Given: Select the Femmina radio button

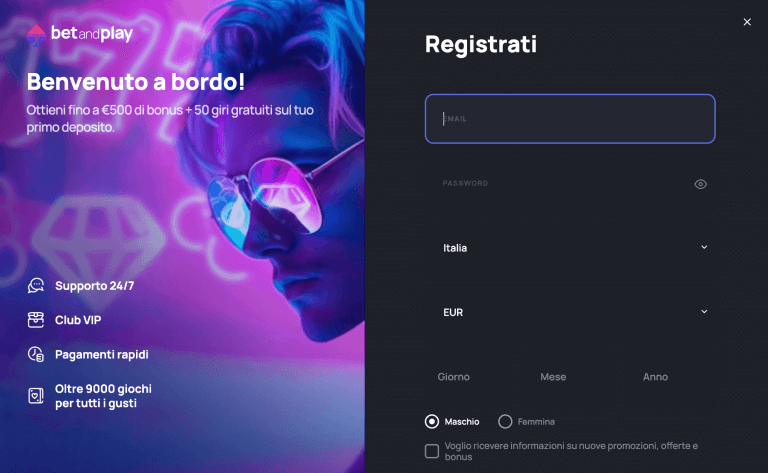Looking at the screenshot, I should click(x=505, y=422).
